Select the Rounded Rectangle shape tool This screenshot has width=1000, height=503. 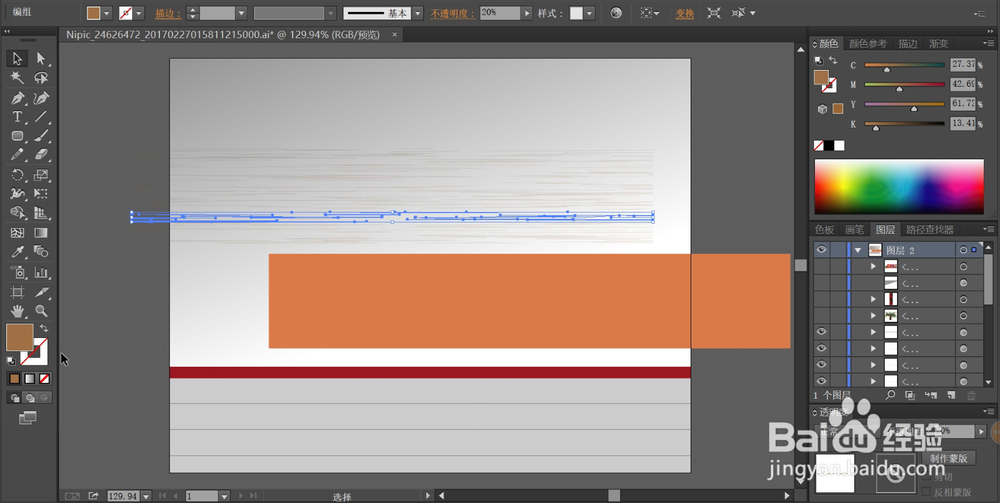pyautogui.click(x=17, y=136)
